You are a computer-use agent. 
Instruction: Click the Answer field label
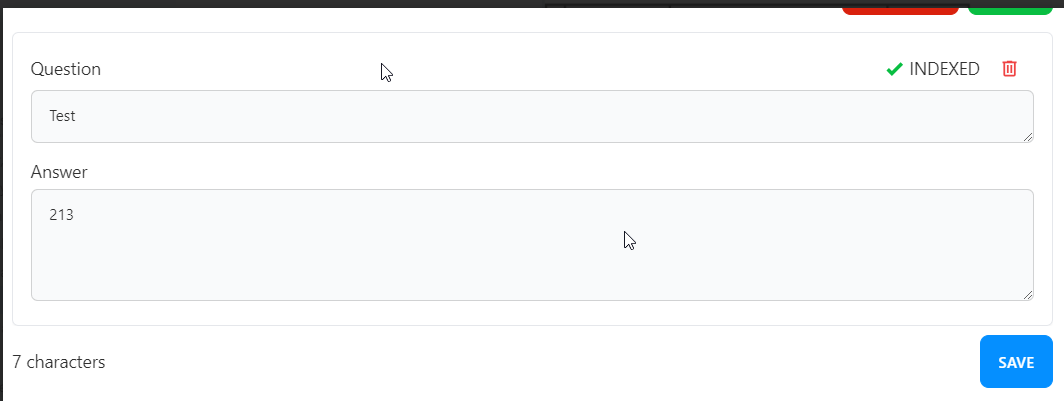pos(59,172)
